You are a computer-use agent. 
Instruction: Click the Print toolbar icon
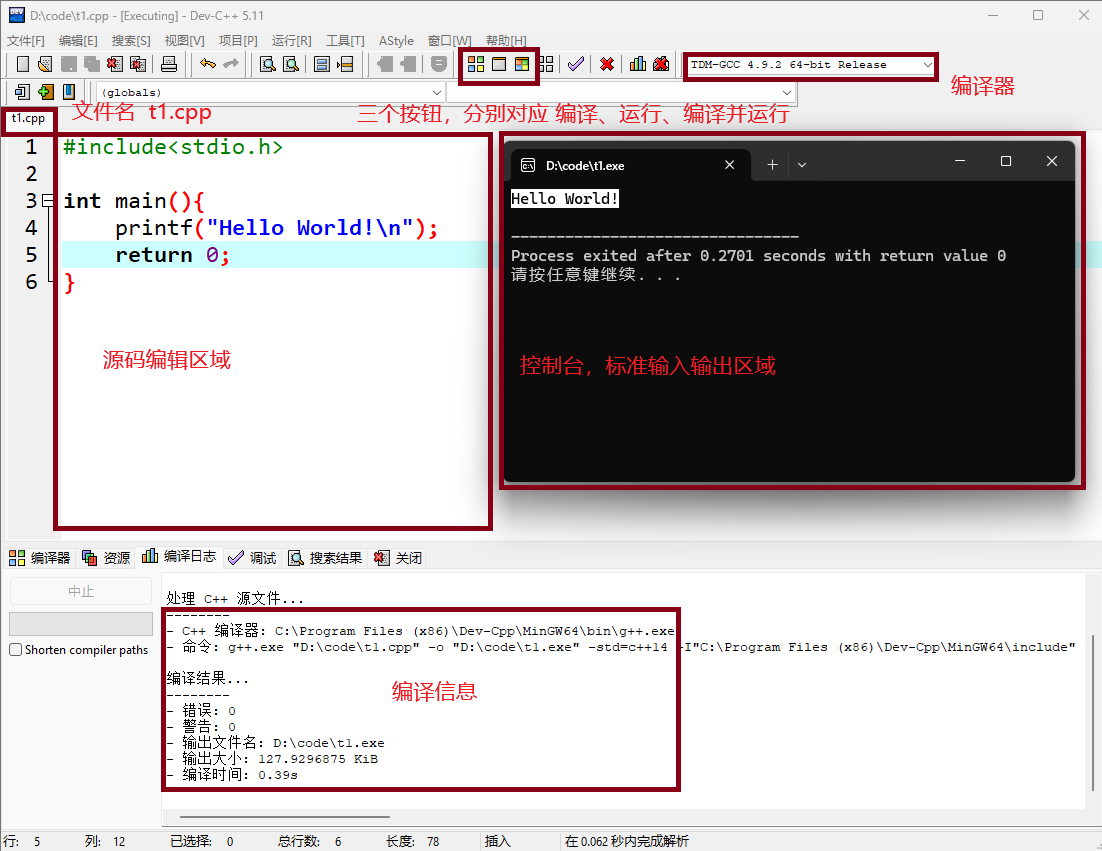click(x=169, y=65)
